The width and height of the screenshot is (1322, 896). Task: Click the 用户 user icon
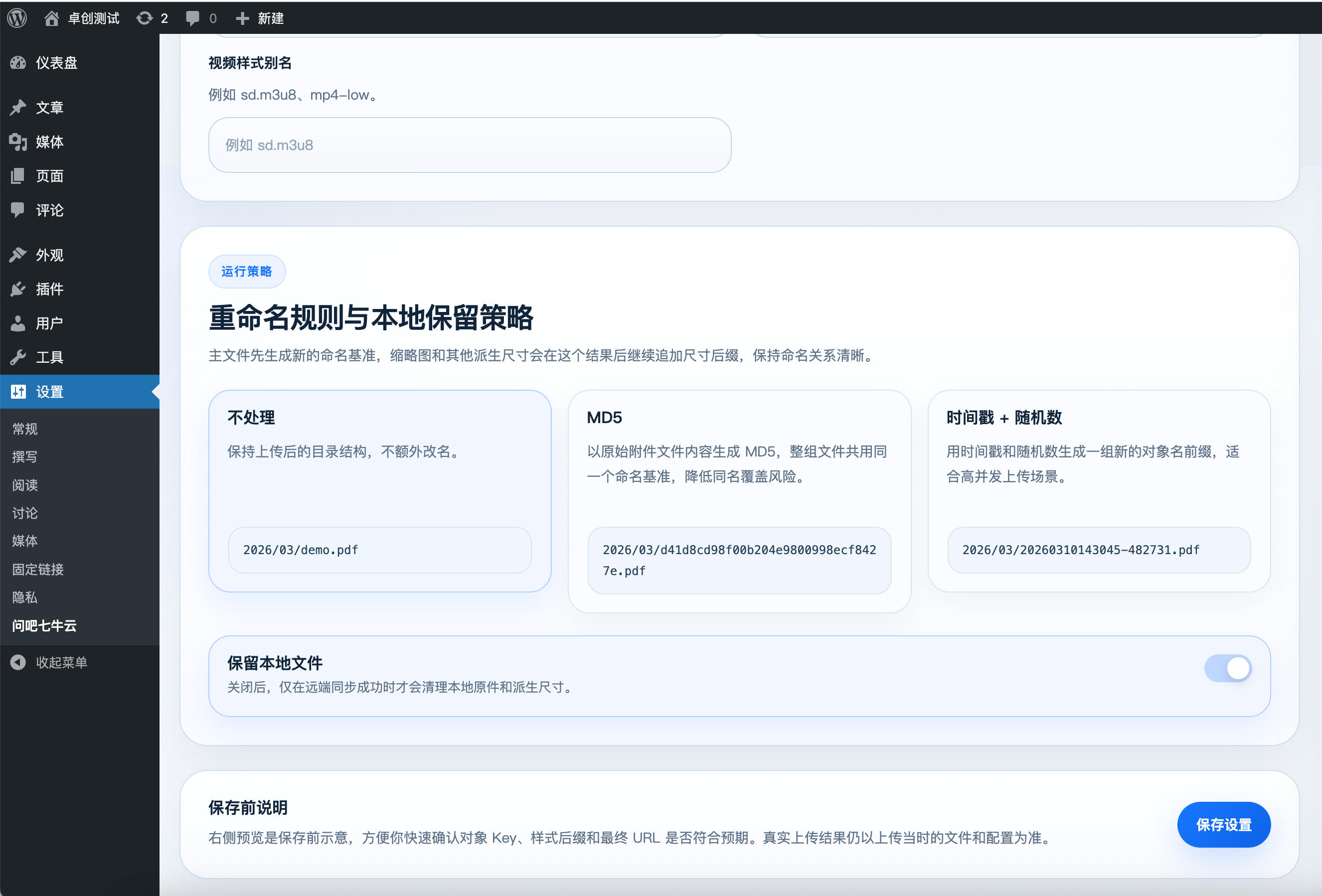17,323
